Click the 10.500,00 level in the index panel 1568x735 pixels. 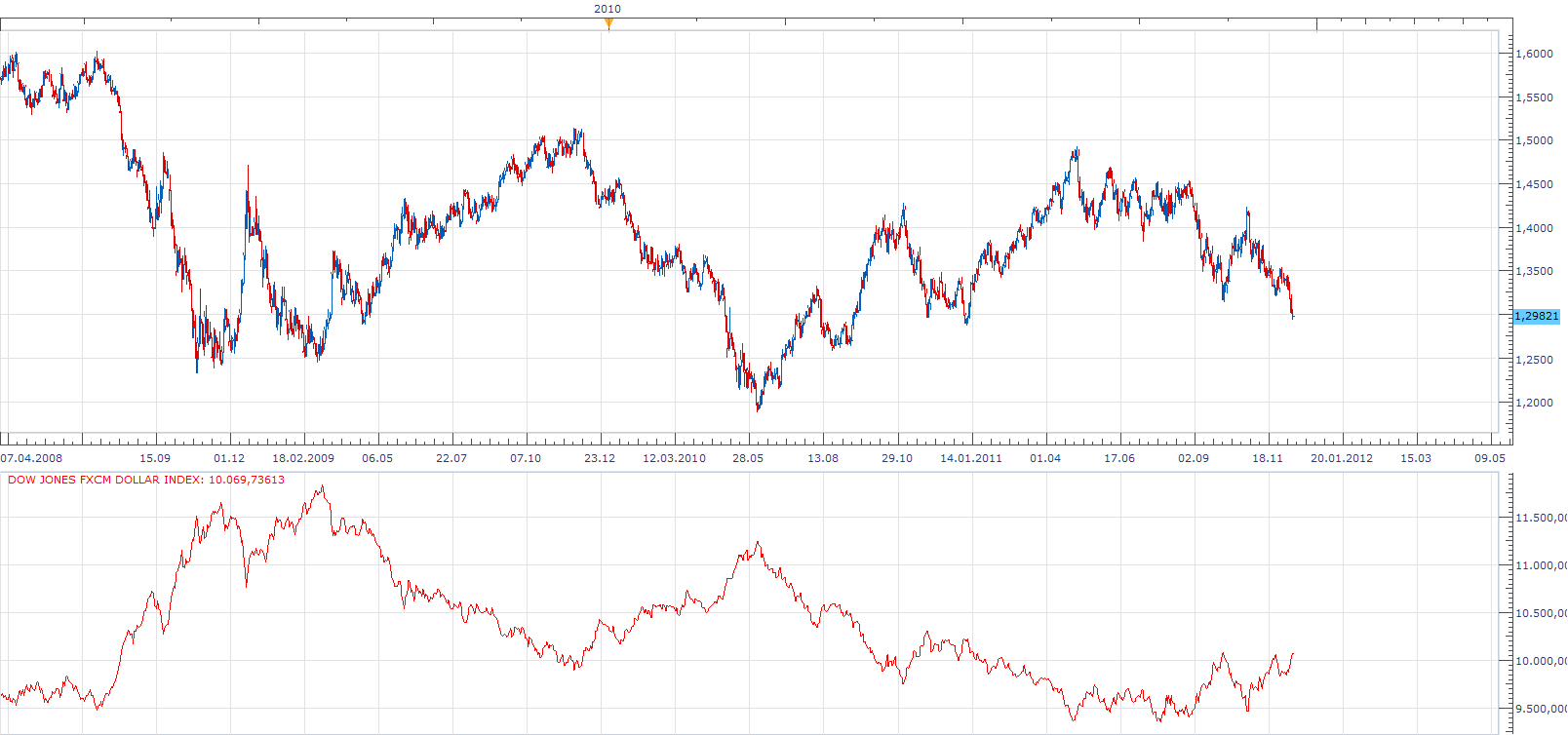point(1541,613)
